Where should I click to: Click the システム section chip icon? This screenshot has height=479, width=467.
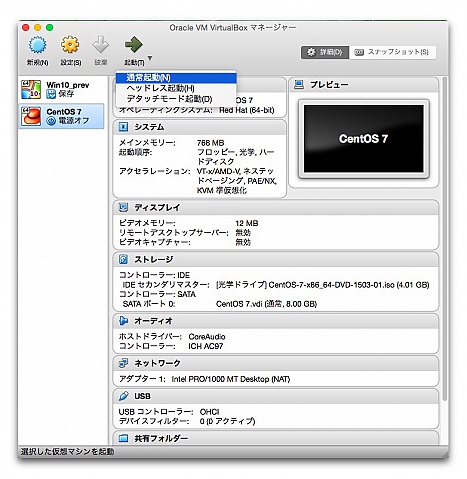tap(123, 127)
